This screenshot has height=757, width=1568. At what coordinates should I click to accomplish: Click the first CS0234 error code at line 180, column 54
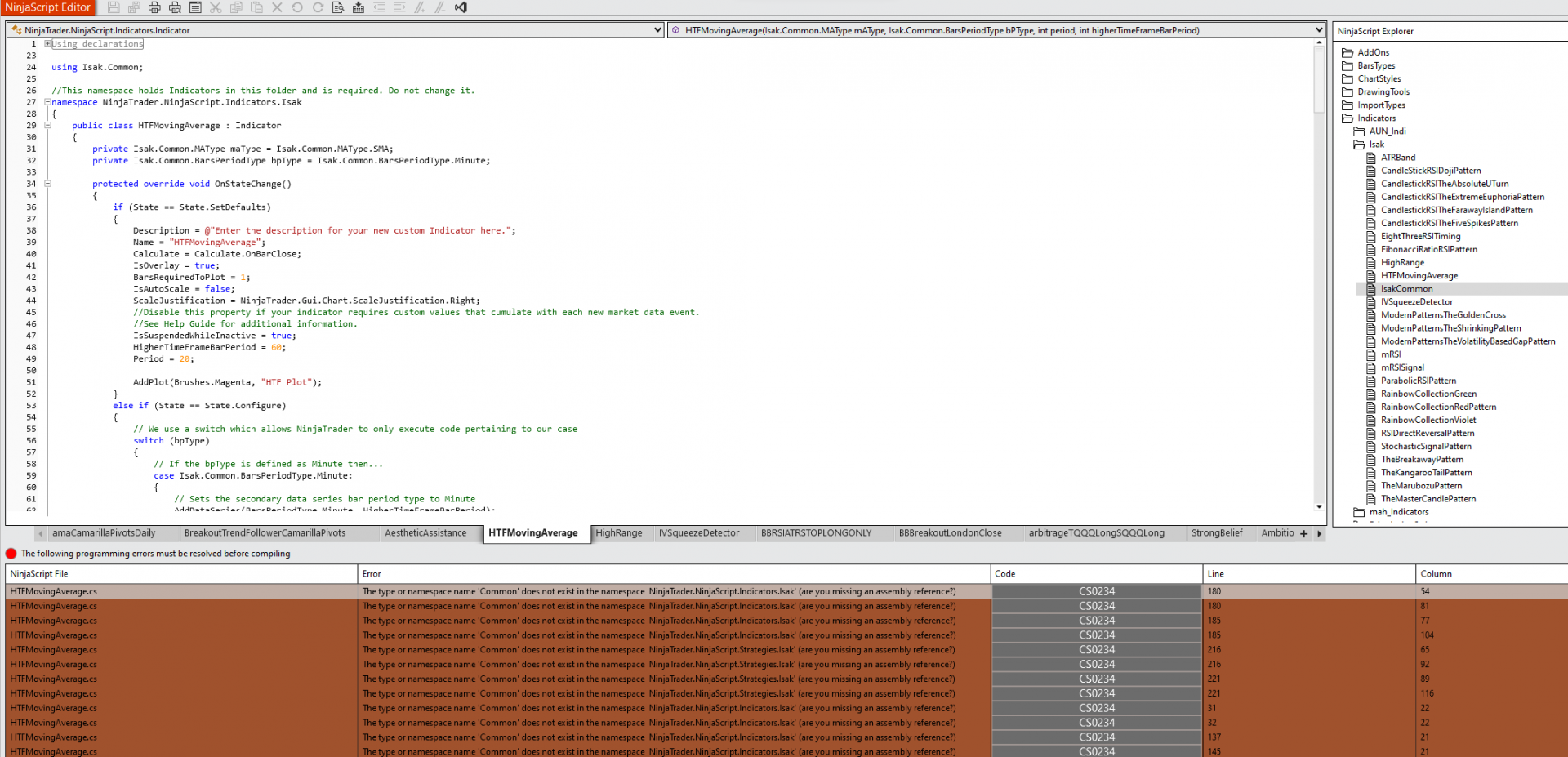pos(1097,591)
